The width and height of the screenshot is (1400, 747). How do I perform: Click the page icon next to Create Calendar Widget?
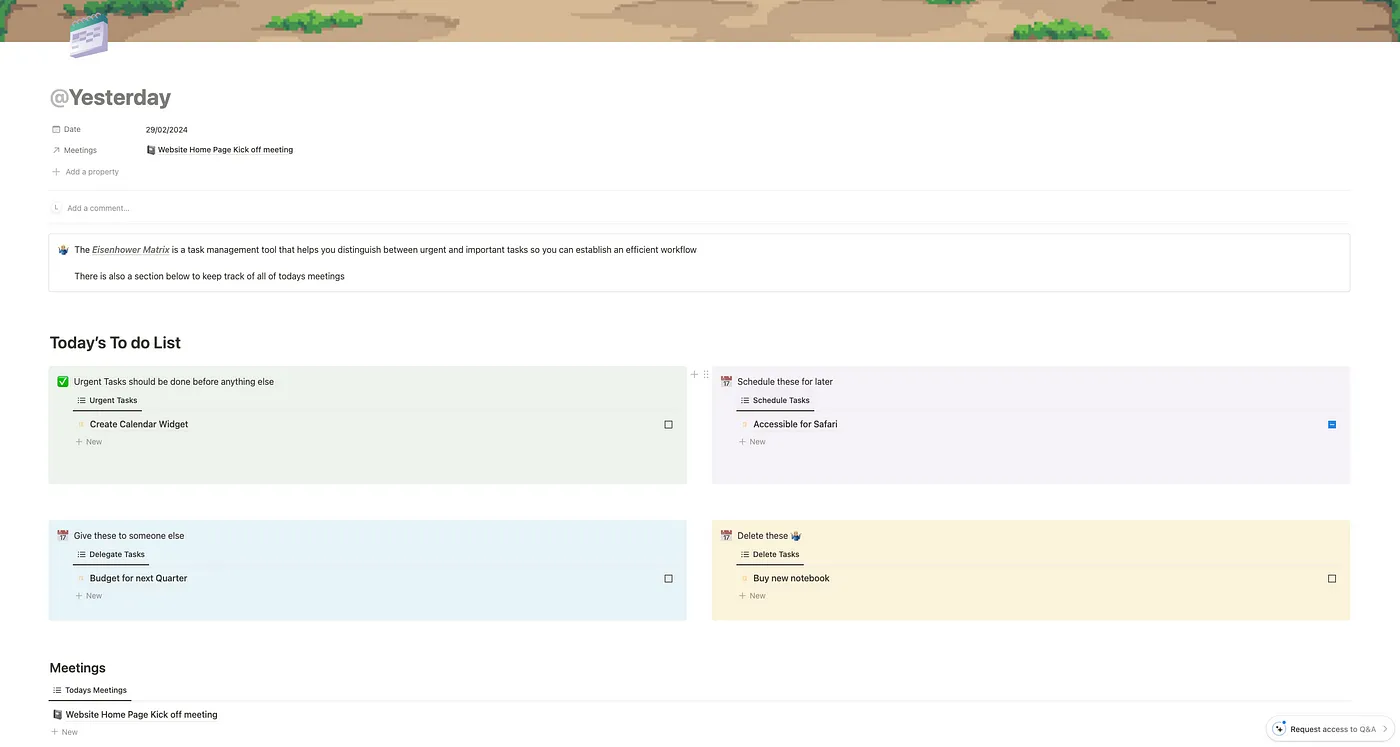pyautogui.click(x=81, y=425)
